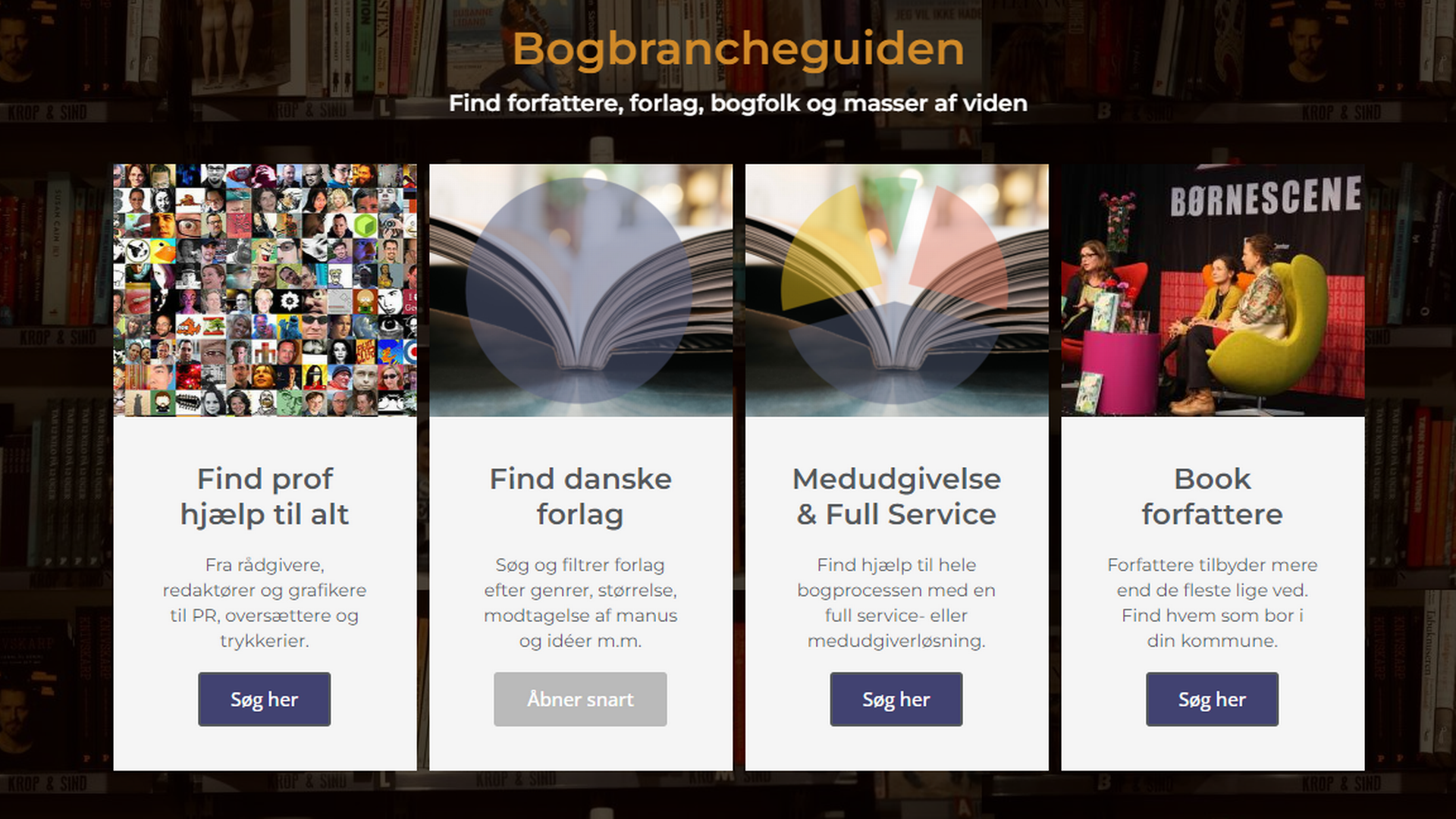Open the Børnescene stage photo
The height and width of the screenshot is (819, 1456).
[1213, 290]
